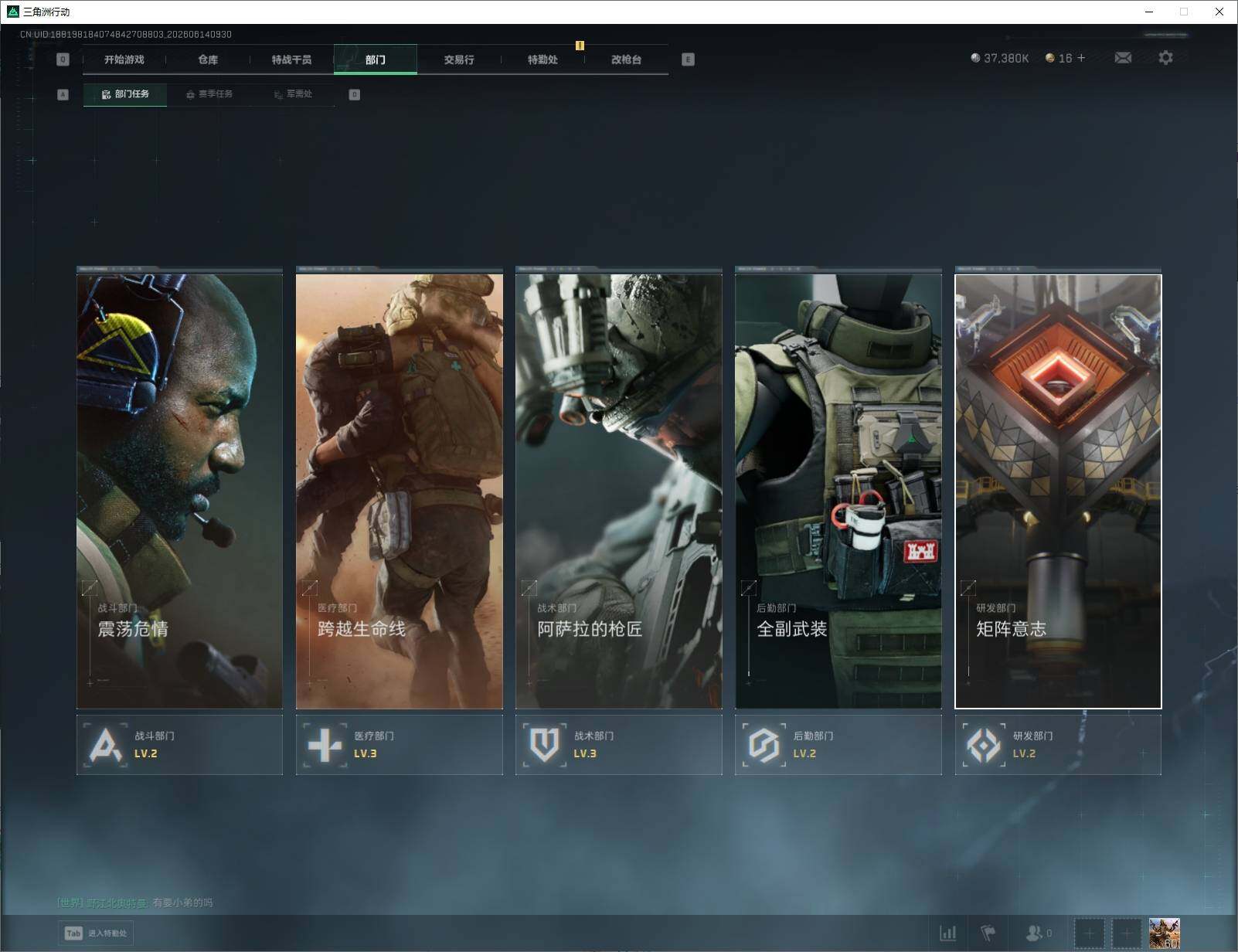Click the 战斗部门 LV.2 level label
Viewport: 1238px width, 952px height.
pyautogui.click(x=146, y=753)
